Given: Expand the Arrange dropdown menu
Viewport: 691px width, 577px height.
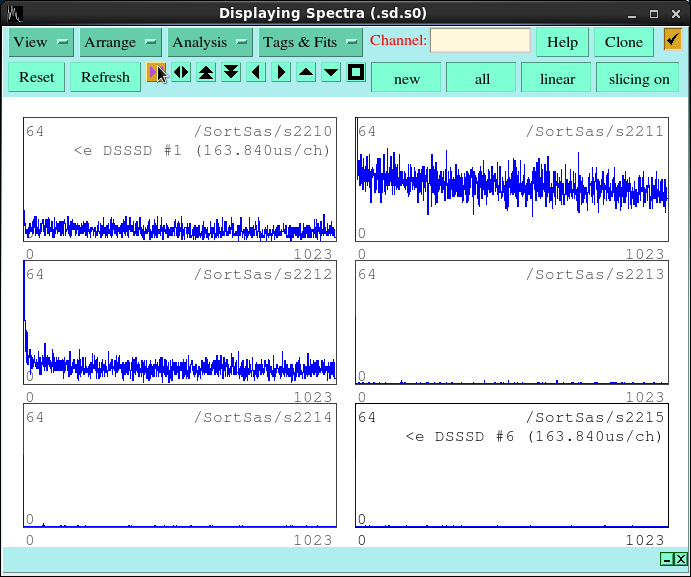Looking at the screenshot, I should pyautogui.click(x=121, y=42).
